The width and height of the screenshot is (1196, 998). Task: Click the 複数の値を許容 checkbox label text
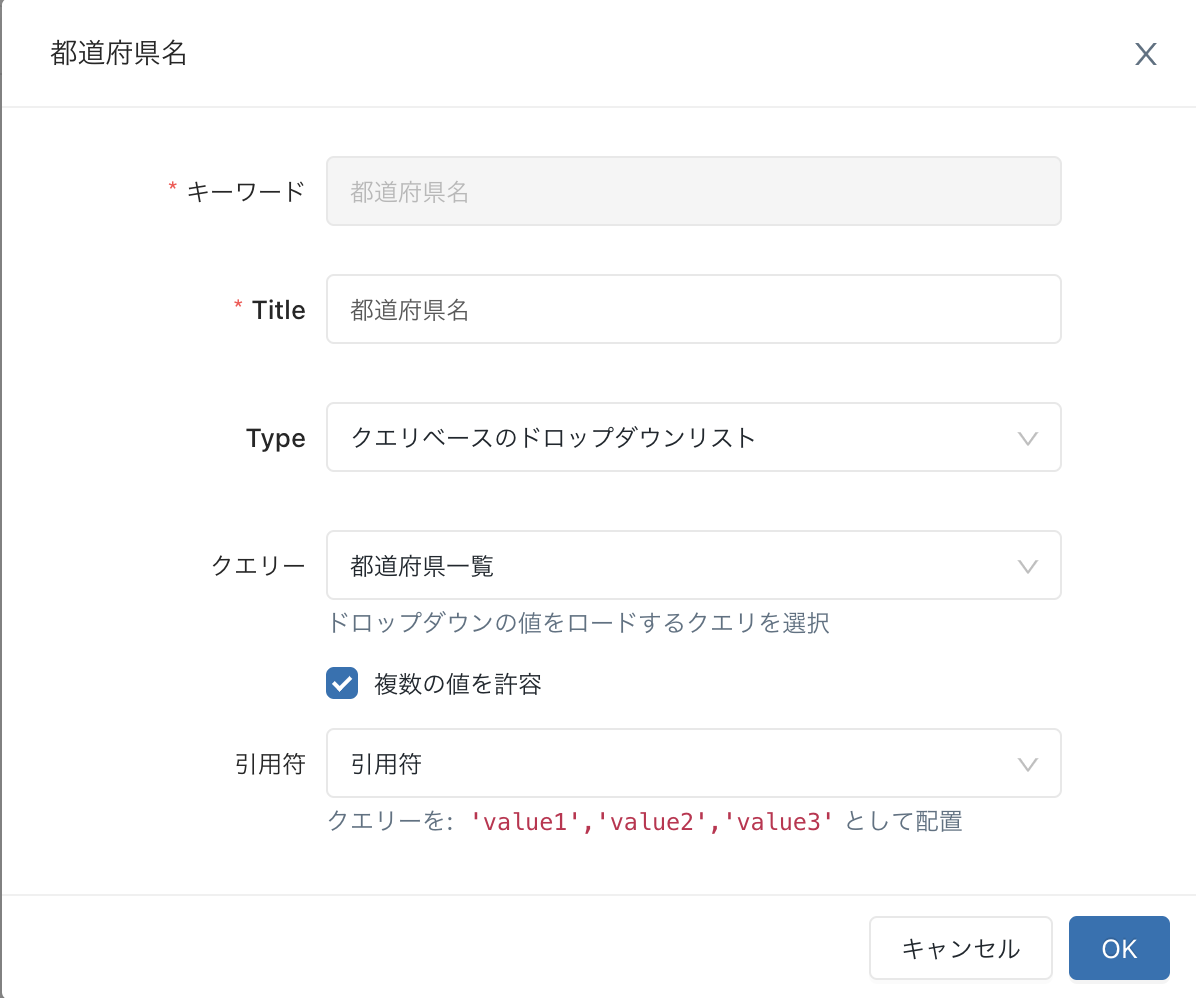click(x=458, y=685)
